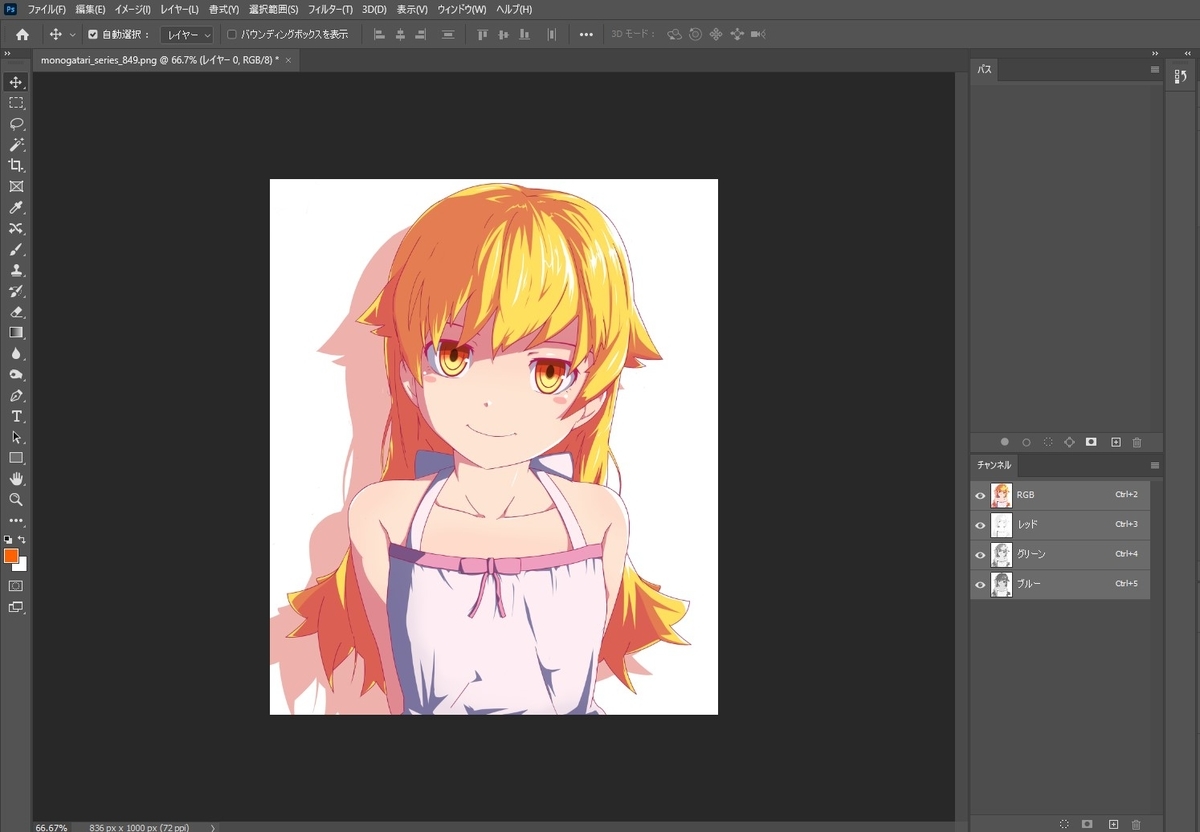
Task: Open the 選択範囲(S) menu
Action: [x=274, y=9]
